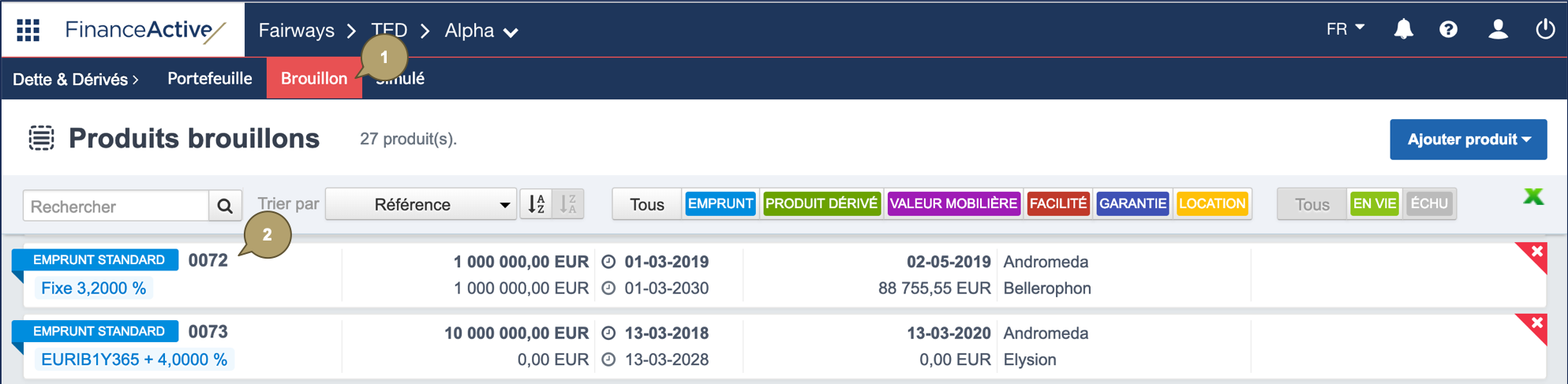1568x384 pixels.
Task: Delete draft product 0072 with red cross
Action: click(x=1536, y=252)
